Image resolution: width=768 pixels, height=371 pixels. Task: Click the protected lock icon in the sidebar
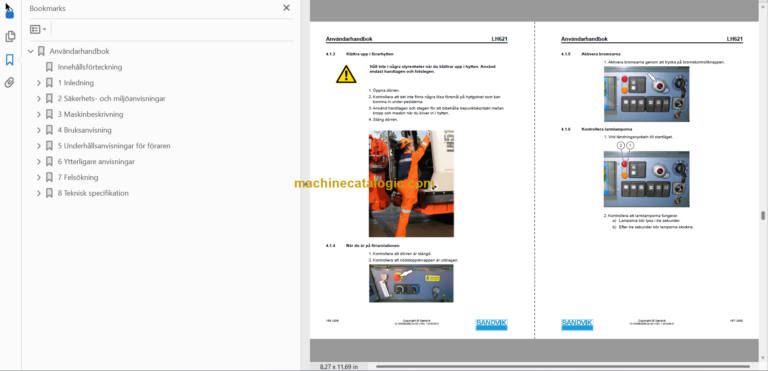pyautogui.click(x=10, y=13)
